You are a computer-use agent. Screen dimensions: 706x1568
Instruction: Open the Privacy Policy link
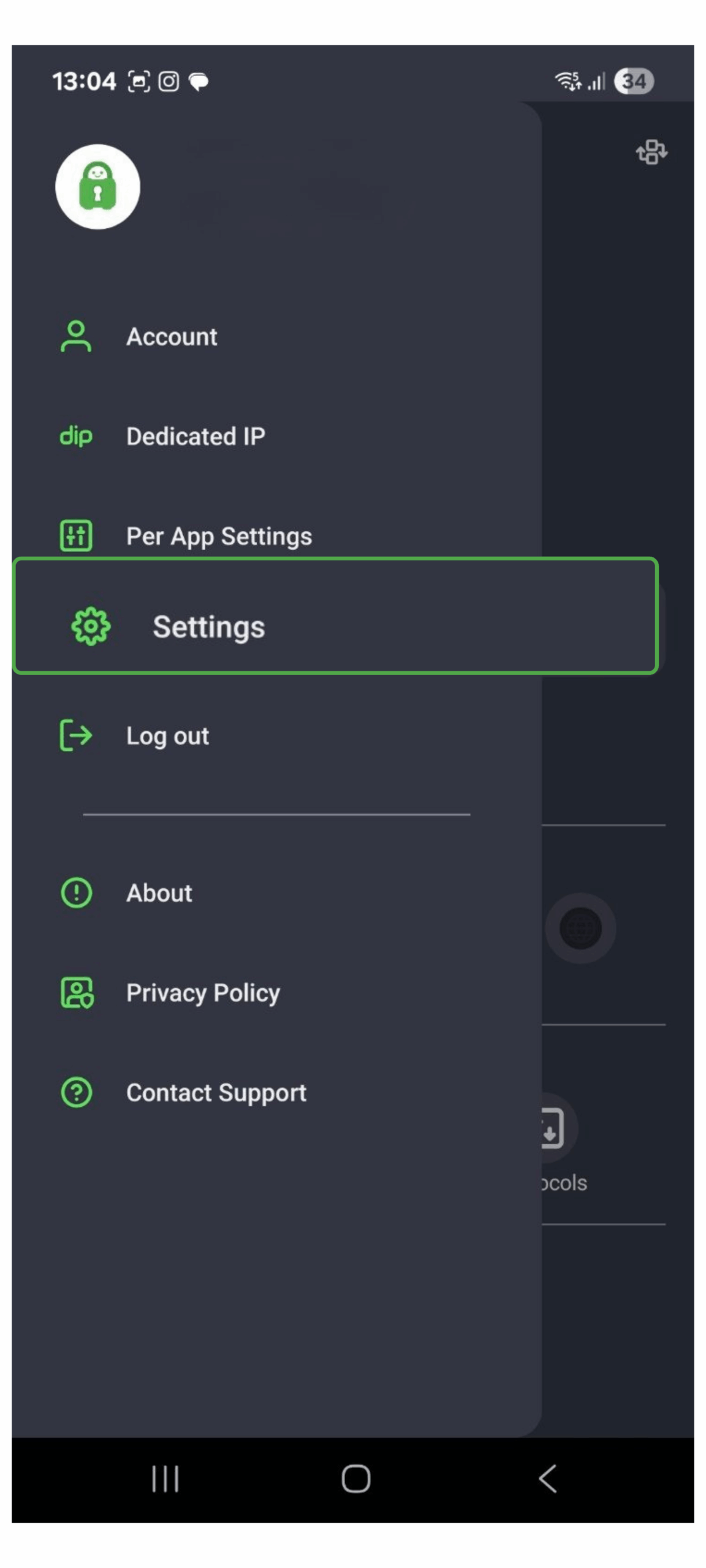pos(203,993)
